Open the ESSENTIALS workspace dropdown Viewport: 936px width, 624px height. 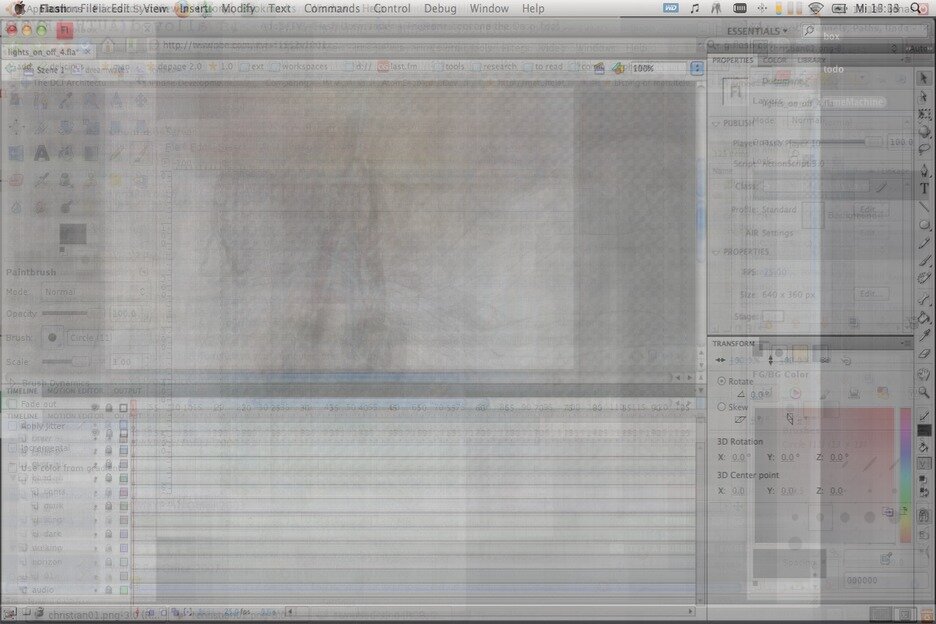pos(756,30)
